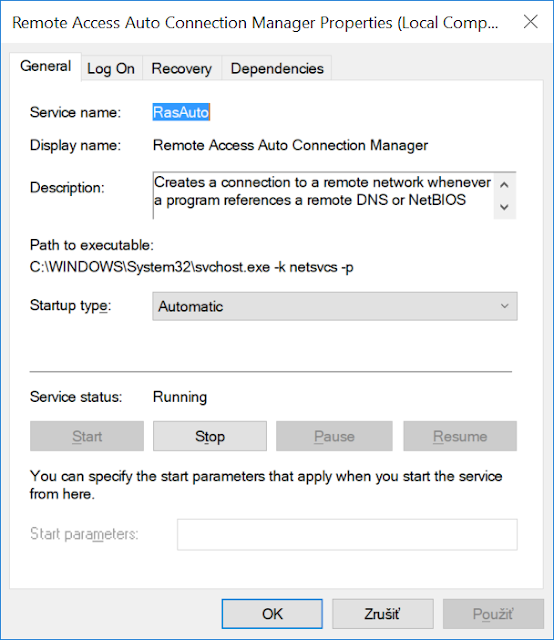
Task: Click the Pause service button
Action: (x=334, y=436)
